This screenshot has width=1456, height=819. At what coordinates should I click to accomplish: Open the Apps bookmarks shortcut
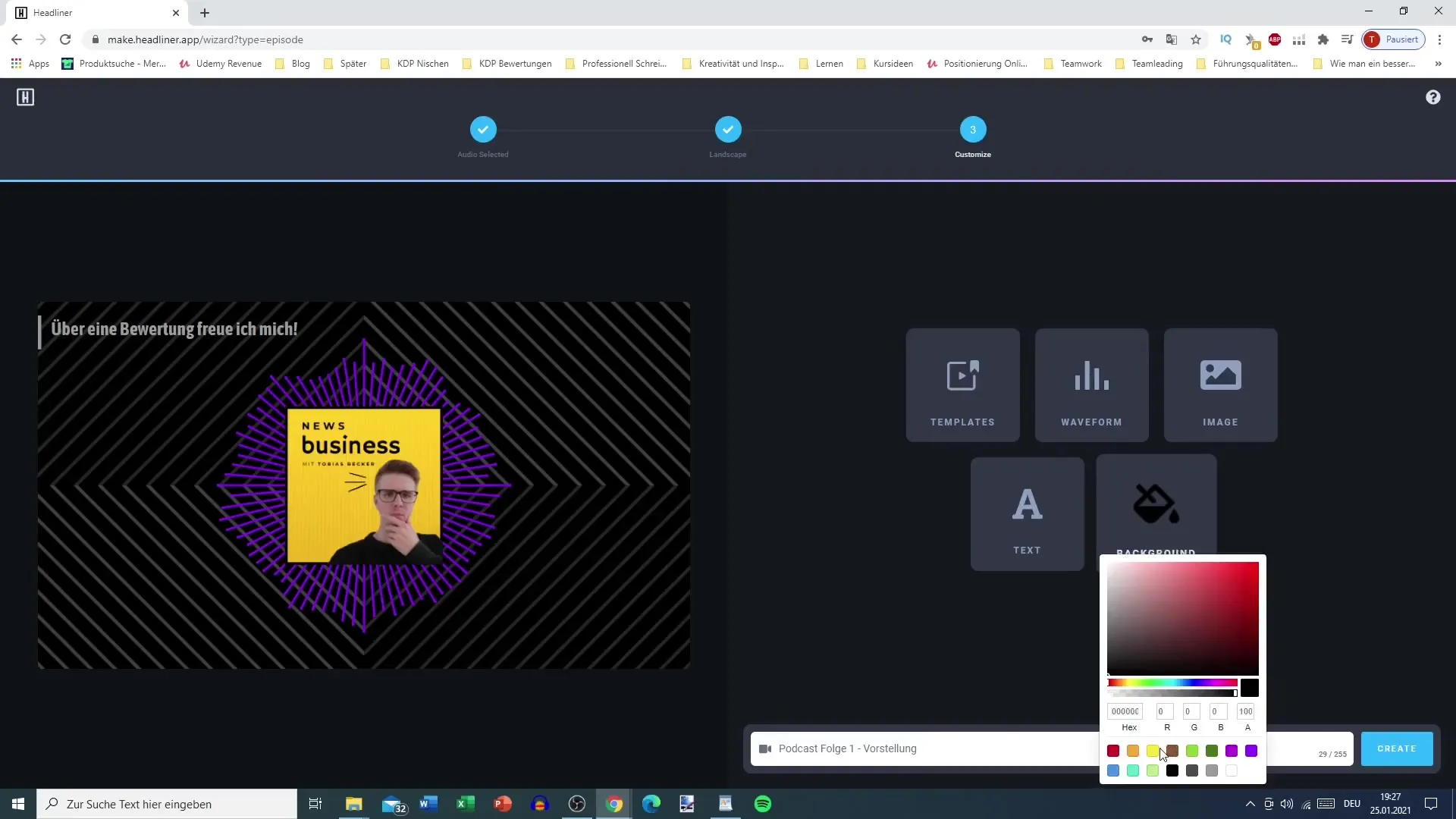click(x=30, y=64)
